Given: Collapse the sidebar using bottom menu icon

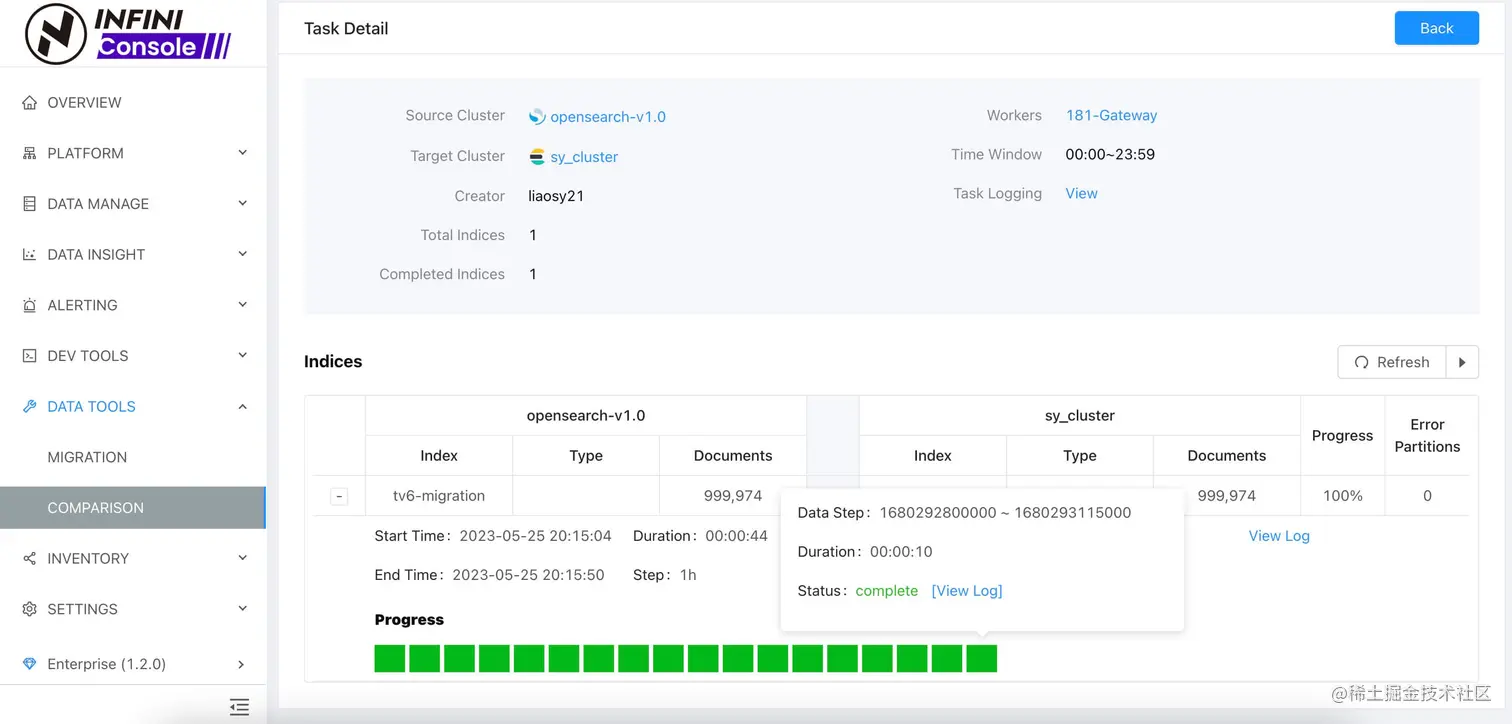Looking at the screenshot, I should pyautogui.click(x=239, y=707).
